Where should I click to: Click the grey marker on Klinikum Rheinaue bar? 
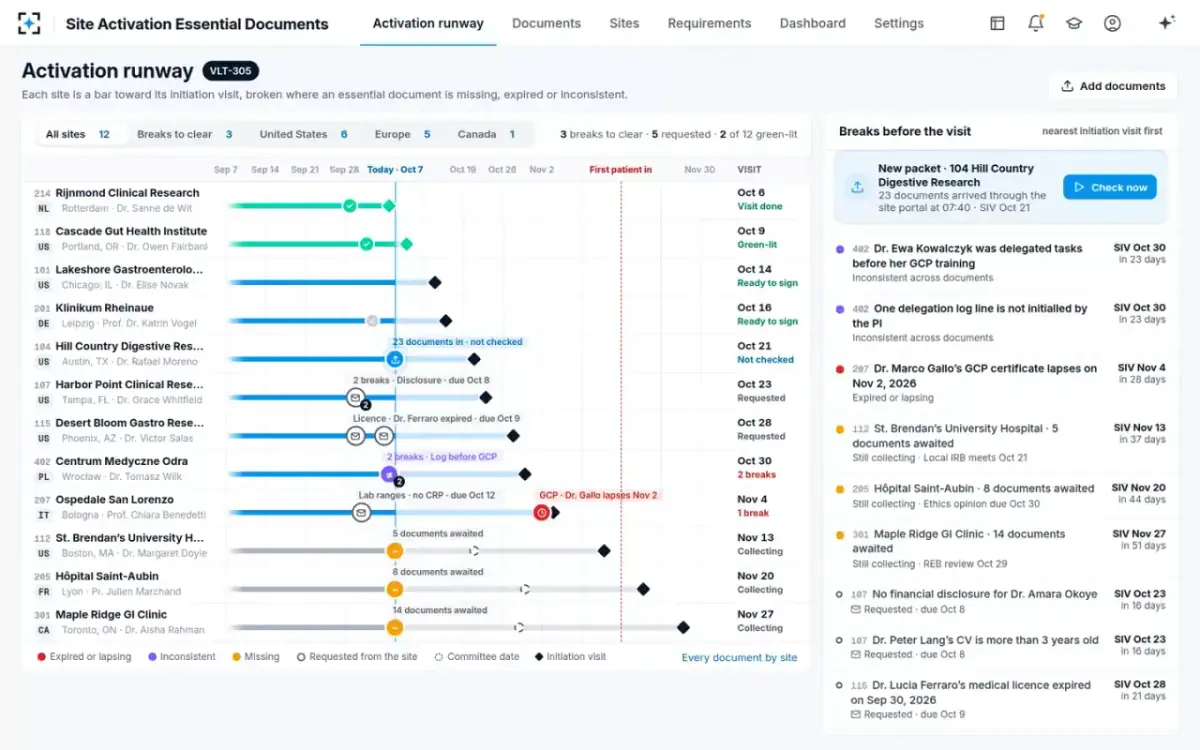click(x=372, y=321)
